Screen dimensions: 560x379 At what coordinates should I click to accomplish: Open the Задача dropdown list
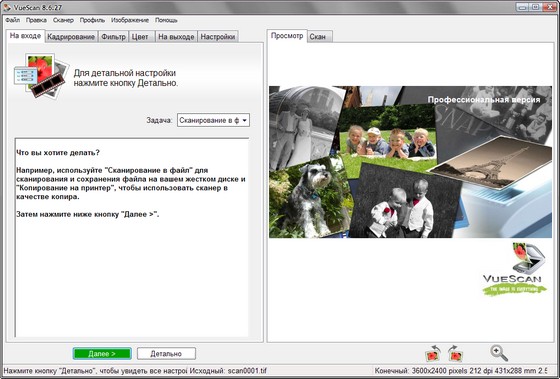click(x=213, y=120)
